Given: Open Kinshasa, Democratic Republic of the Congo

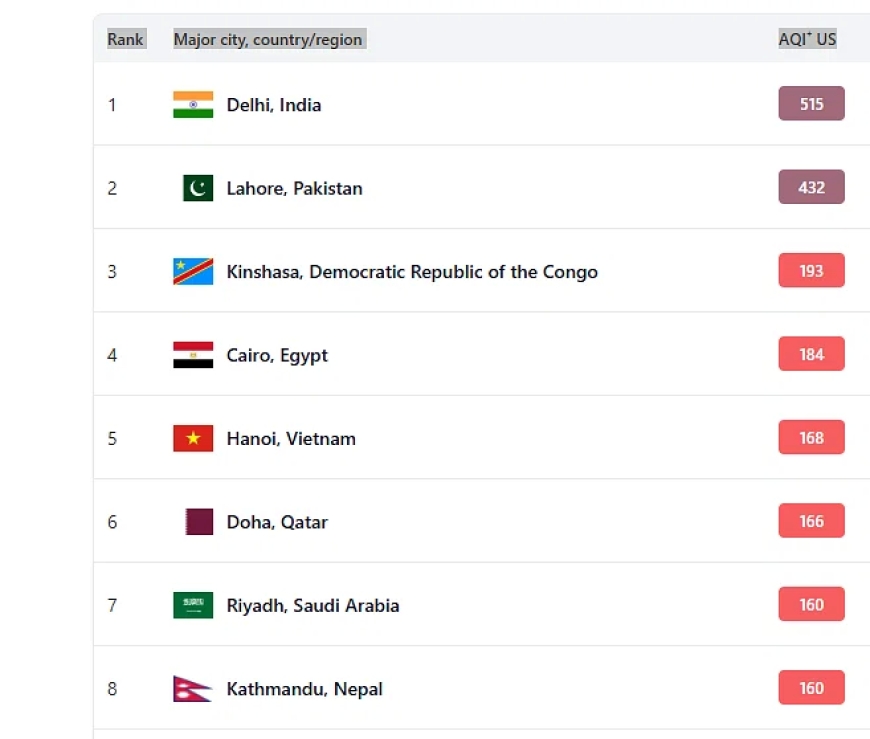Looking at the screenshot, I should pos(412,272).
